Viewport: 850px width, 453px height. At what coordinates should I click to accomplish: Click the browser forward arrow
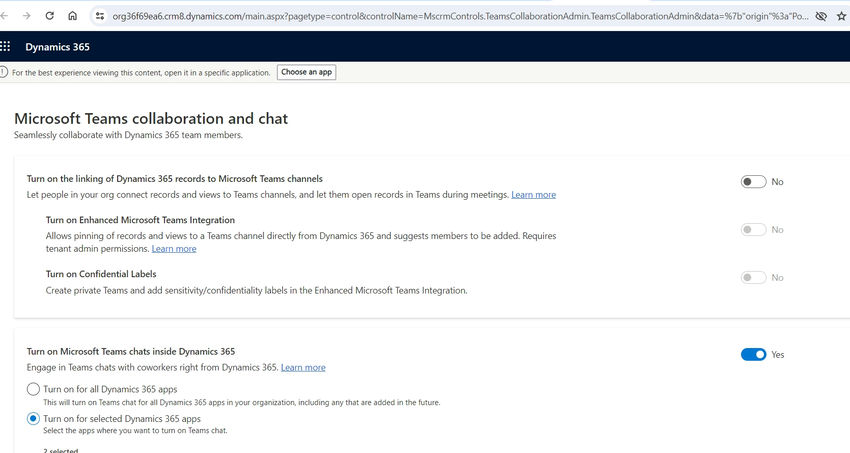pos(26,16)
